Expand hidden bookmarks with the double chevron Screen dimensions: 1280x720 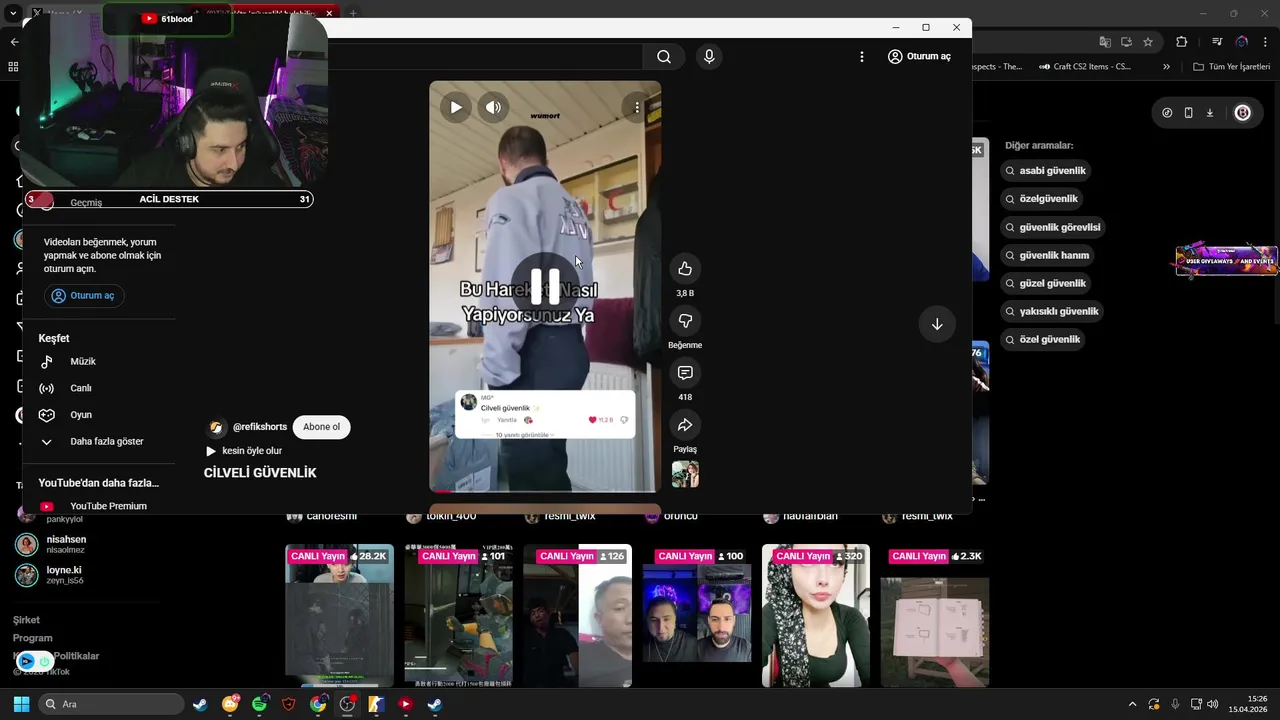1166,67
